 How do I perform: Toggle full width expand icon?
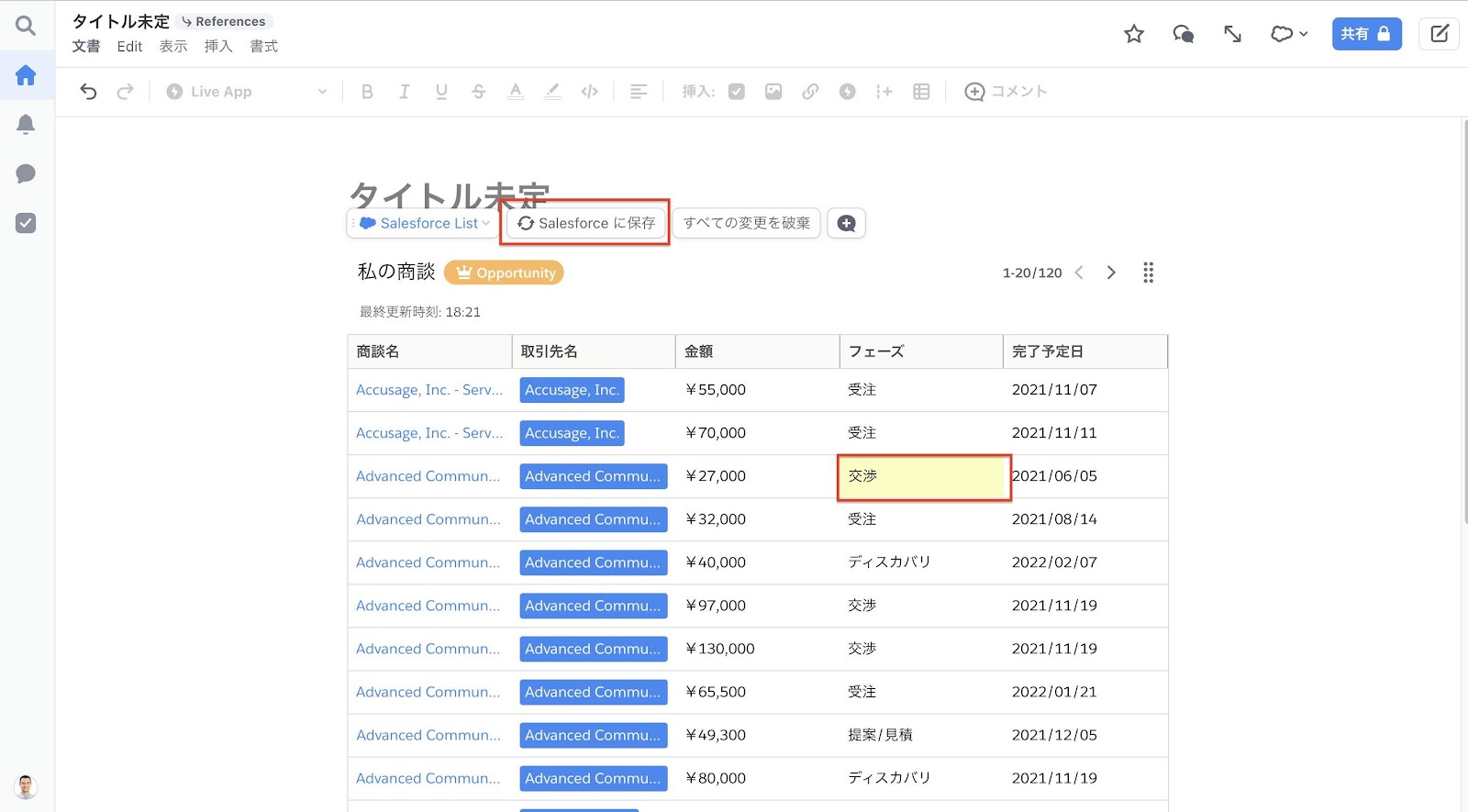pyautogui.click(x=1232, y=34)
